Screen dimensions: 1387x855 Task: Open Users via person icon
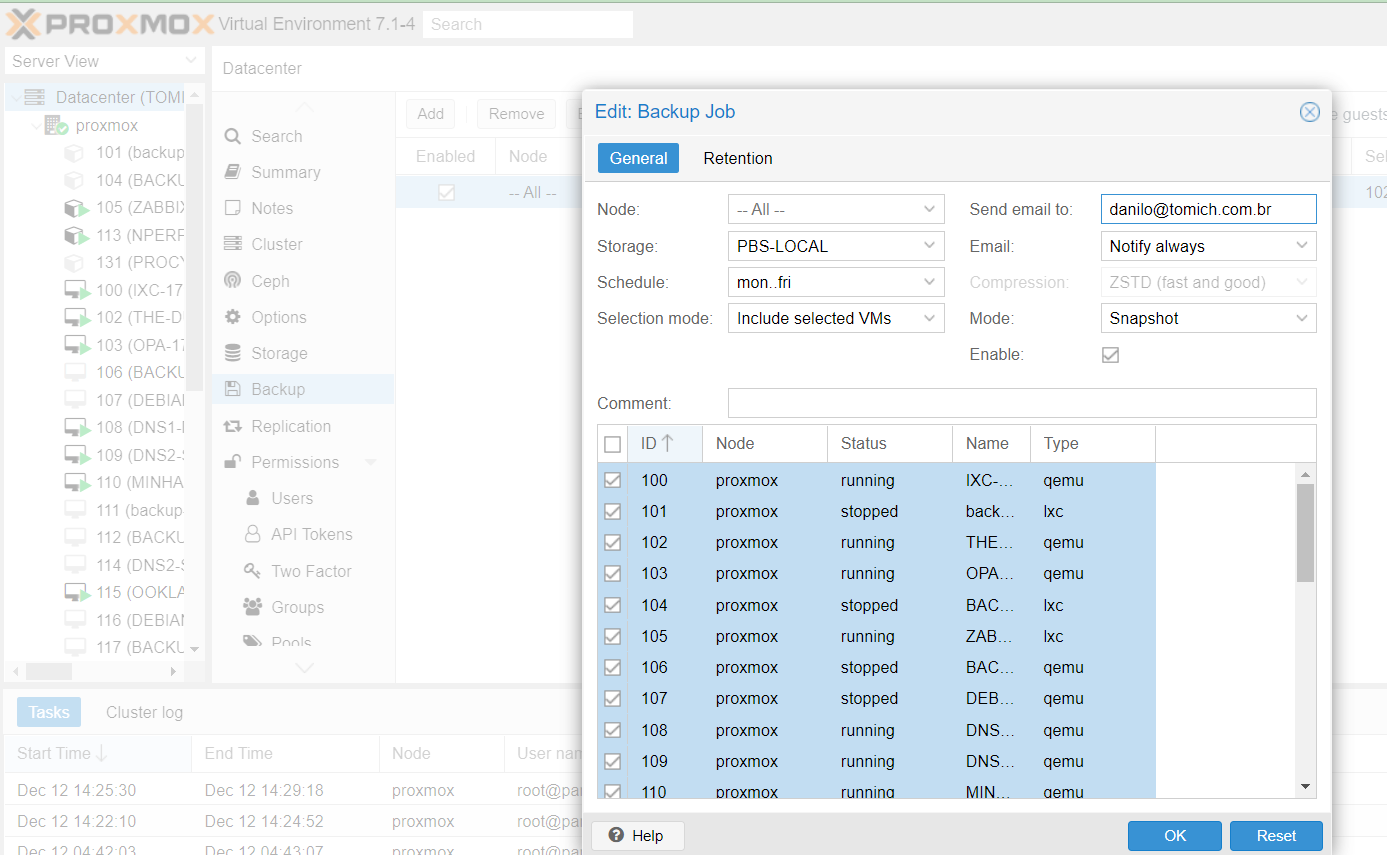point(253,498)
